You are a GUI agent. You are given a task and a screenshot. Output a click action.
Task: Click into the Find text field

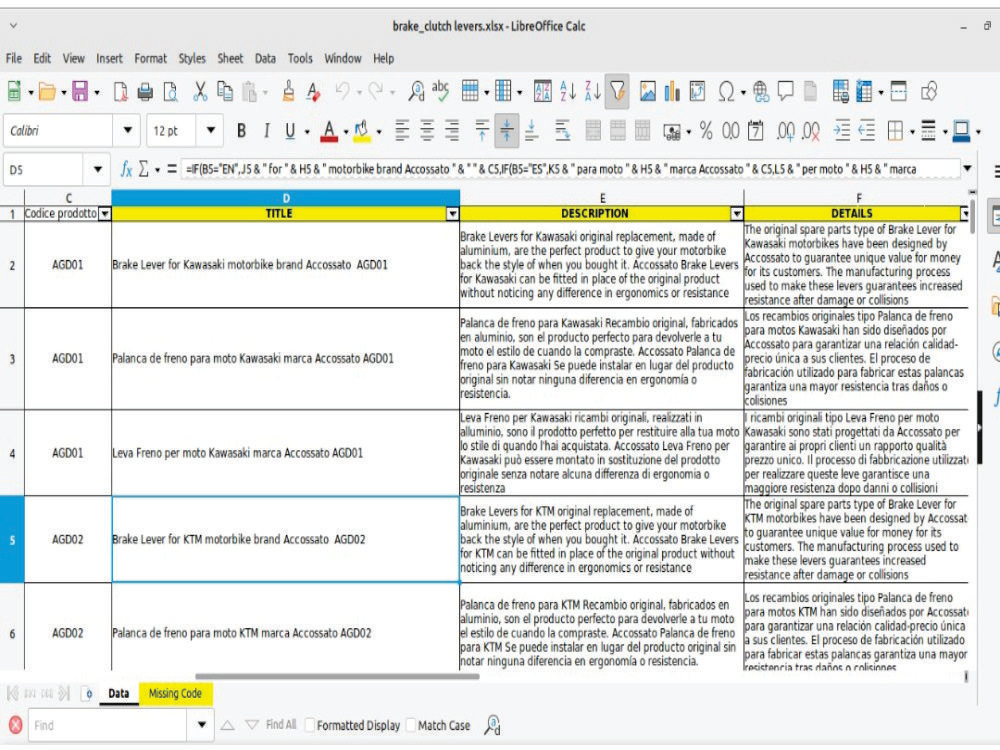click(x=108, y=725)
